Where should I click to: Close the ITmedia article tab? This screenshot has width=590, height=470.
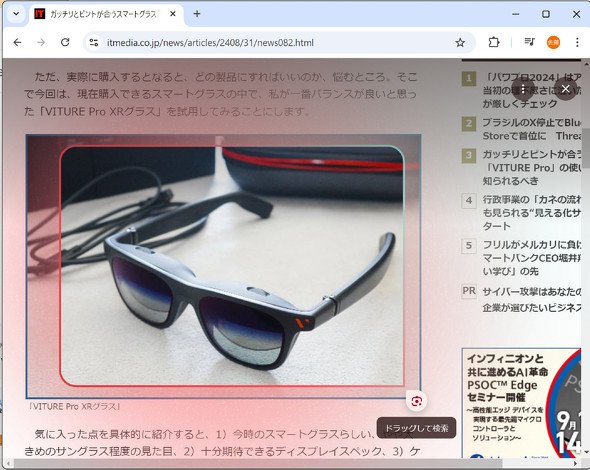(173, 14)
